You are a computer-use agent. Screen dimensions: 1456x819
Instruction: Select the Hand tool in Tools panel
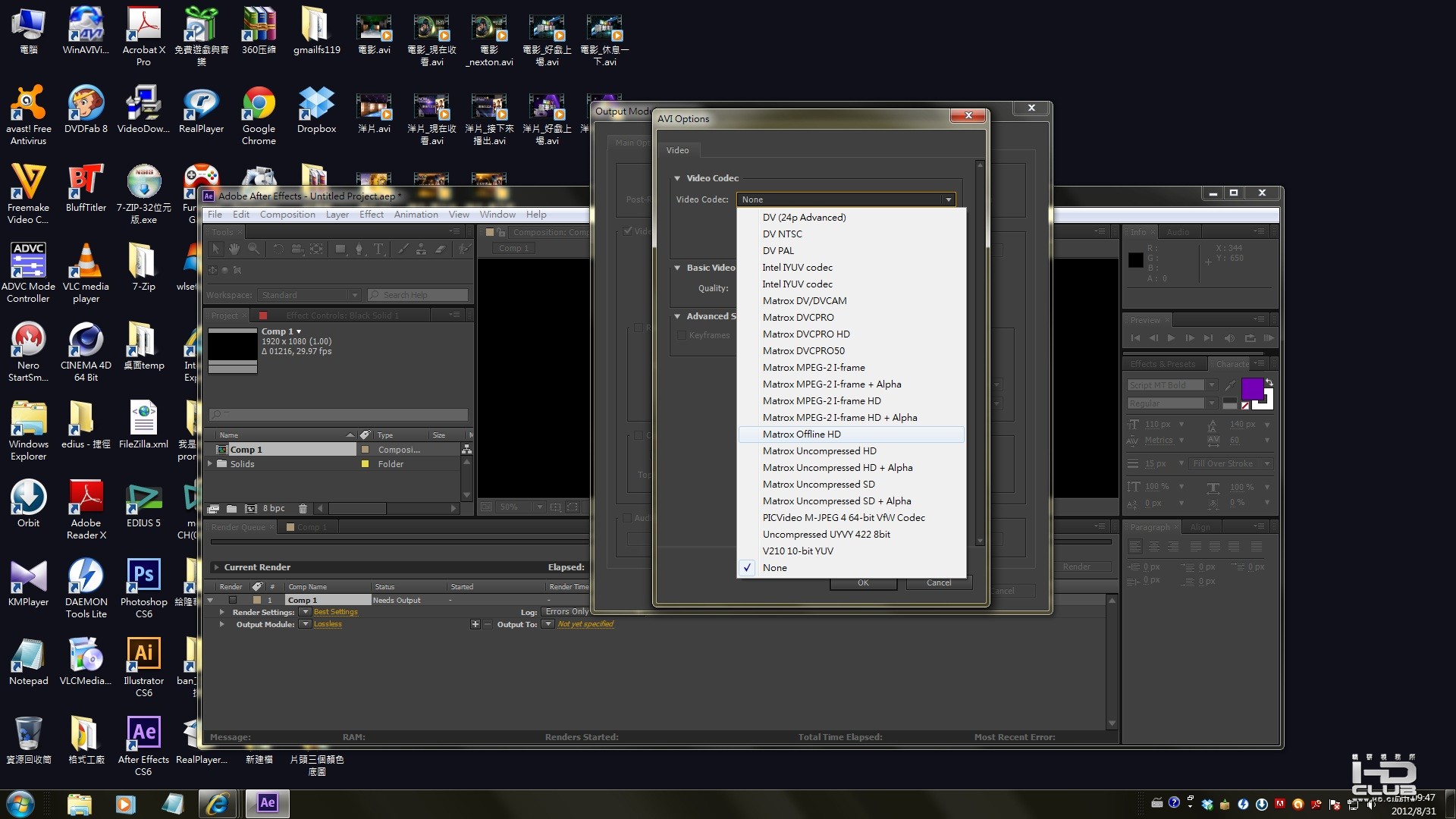(234, 249)
